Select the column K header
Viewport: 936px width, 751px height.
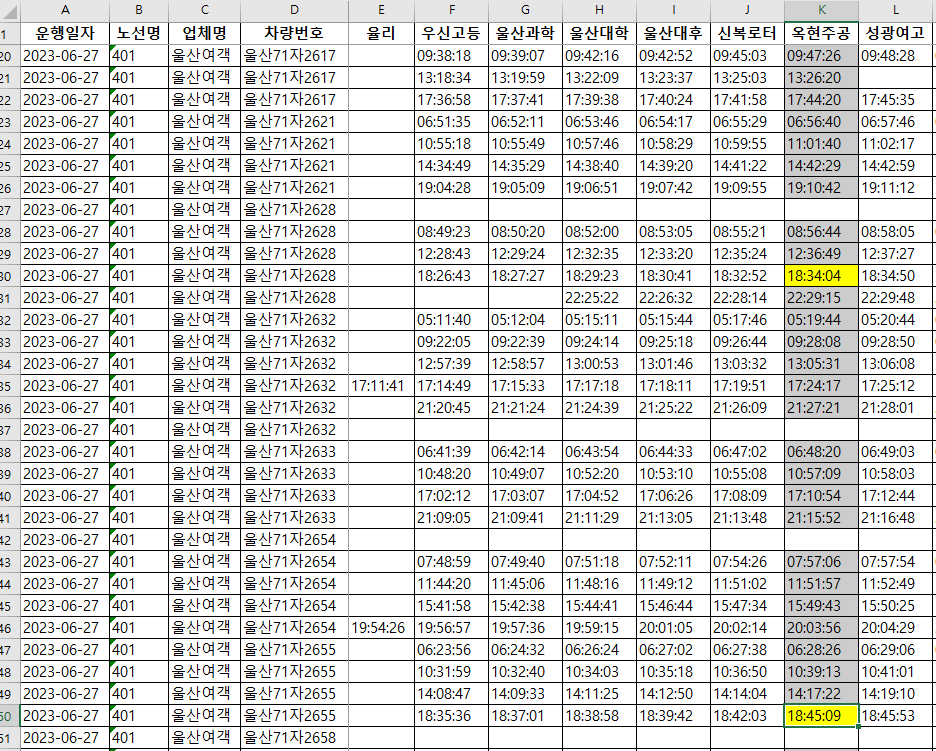pyautogui.click(x=820, y=10)
